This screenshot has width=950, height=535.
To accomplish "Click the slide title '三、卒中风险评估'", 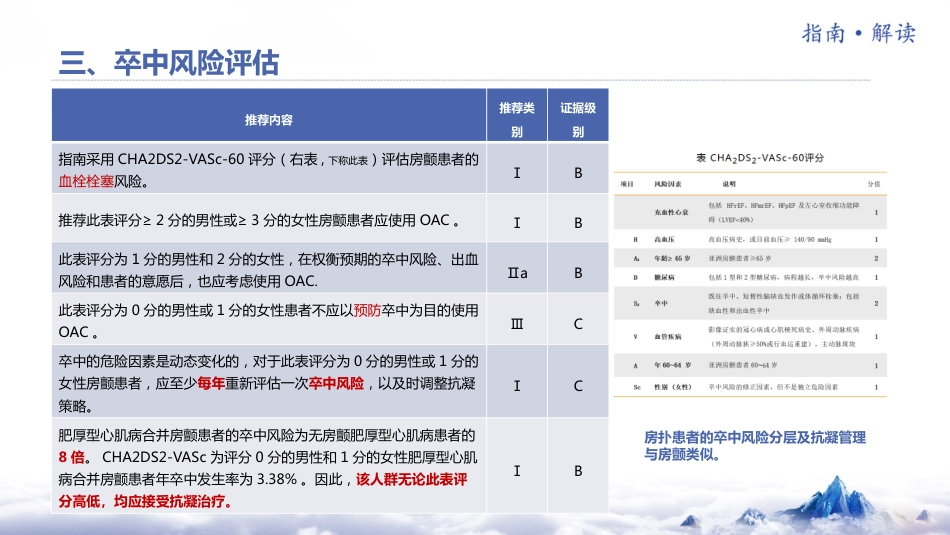I will [169, 63].
